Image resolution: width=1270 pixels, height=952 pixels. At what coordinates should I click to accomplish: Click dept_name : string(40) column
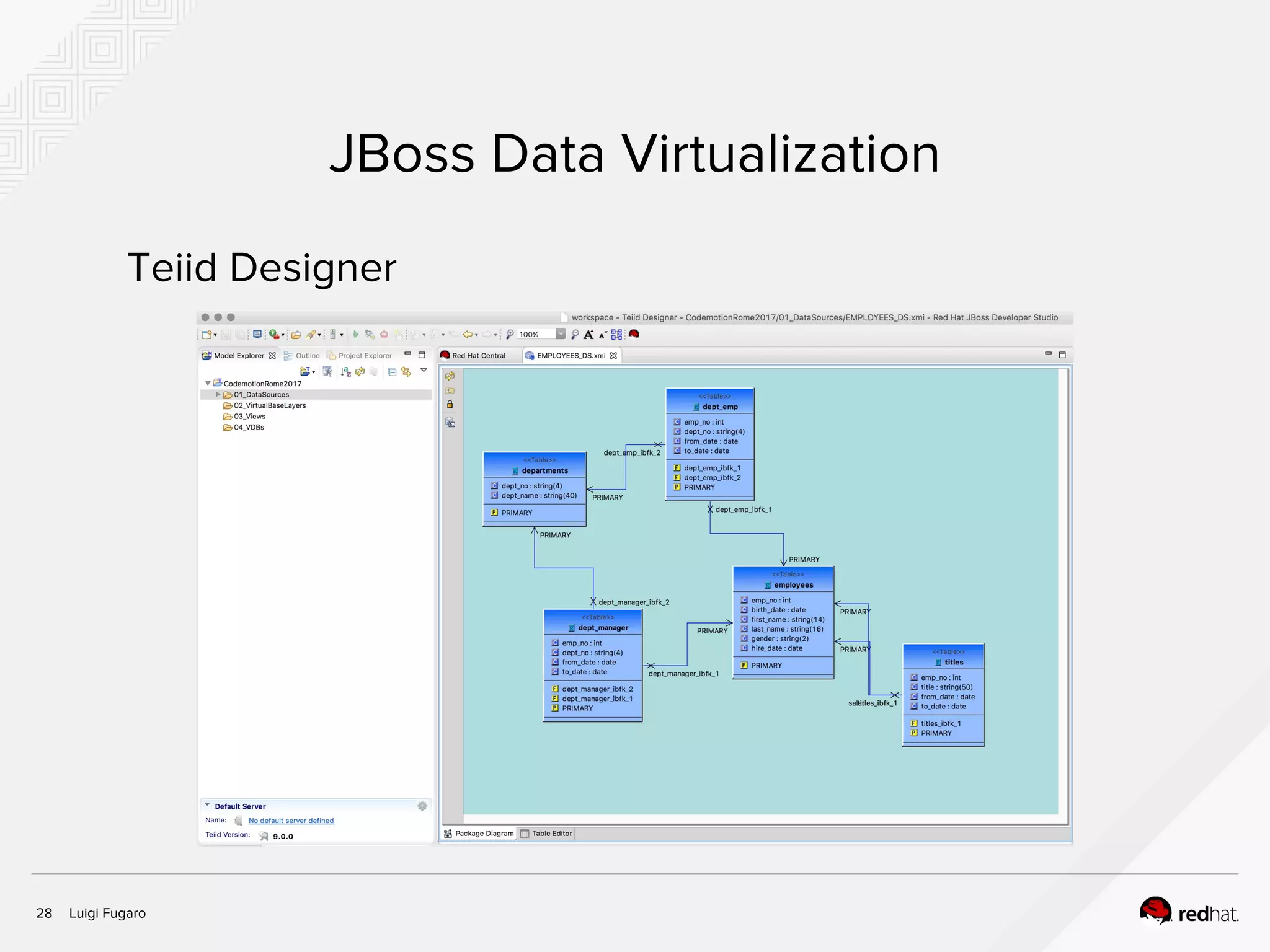pyautogui.click(x=534, y=496)
